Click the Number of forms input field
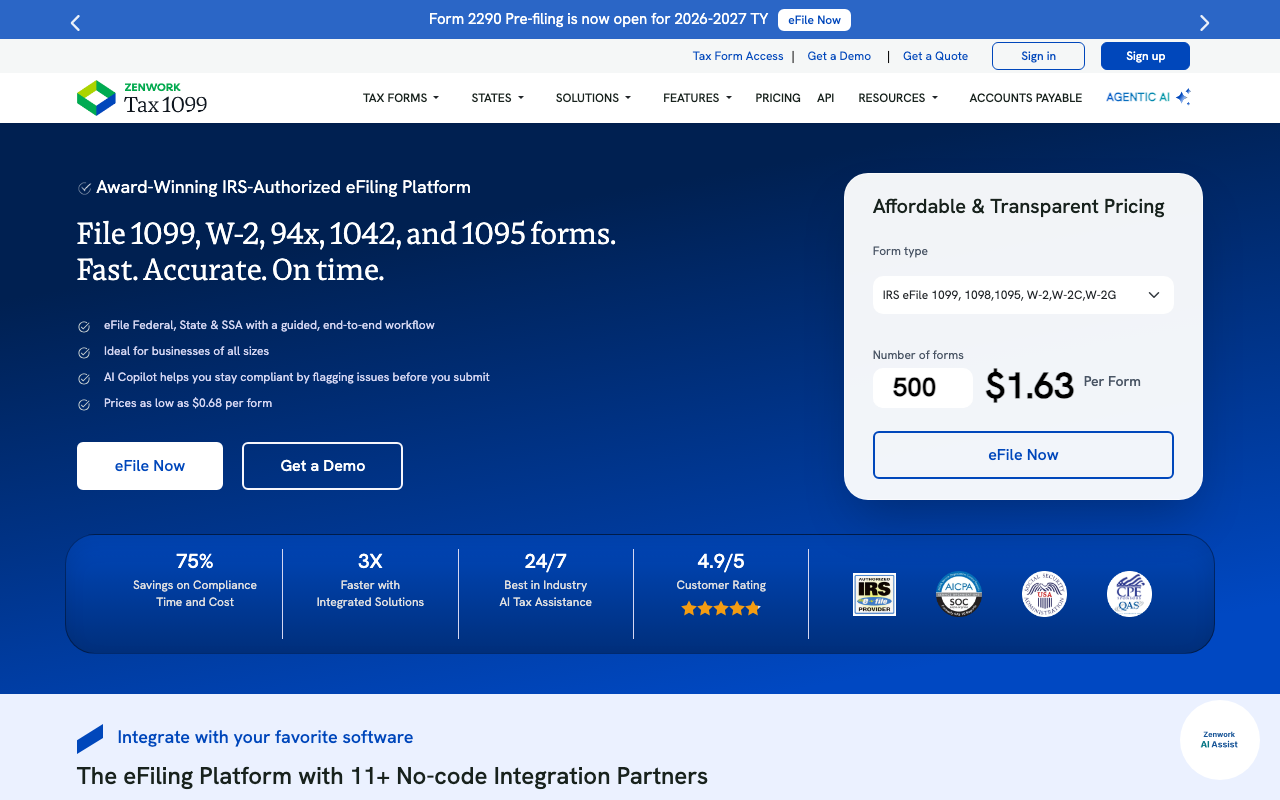The height and width of the screenshot is (800, 1280). pos(922,388)
